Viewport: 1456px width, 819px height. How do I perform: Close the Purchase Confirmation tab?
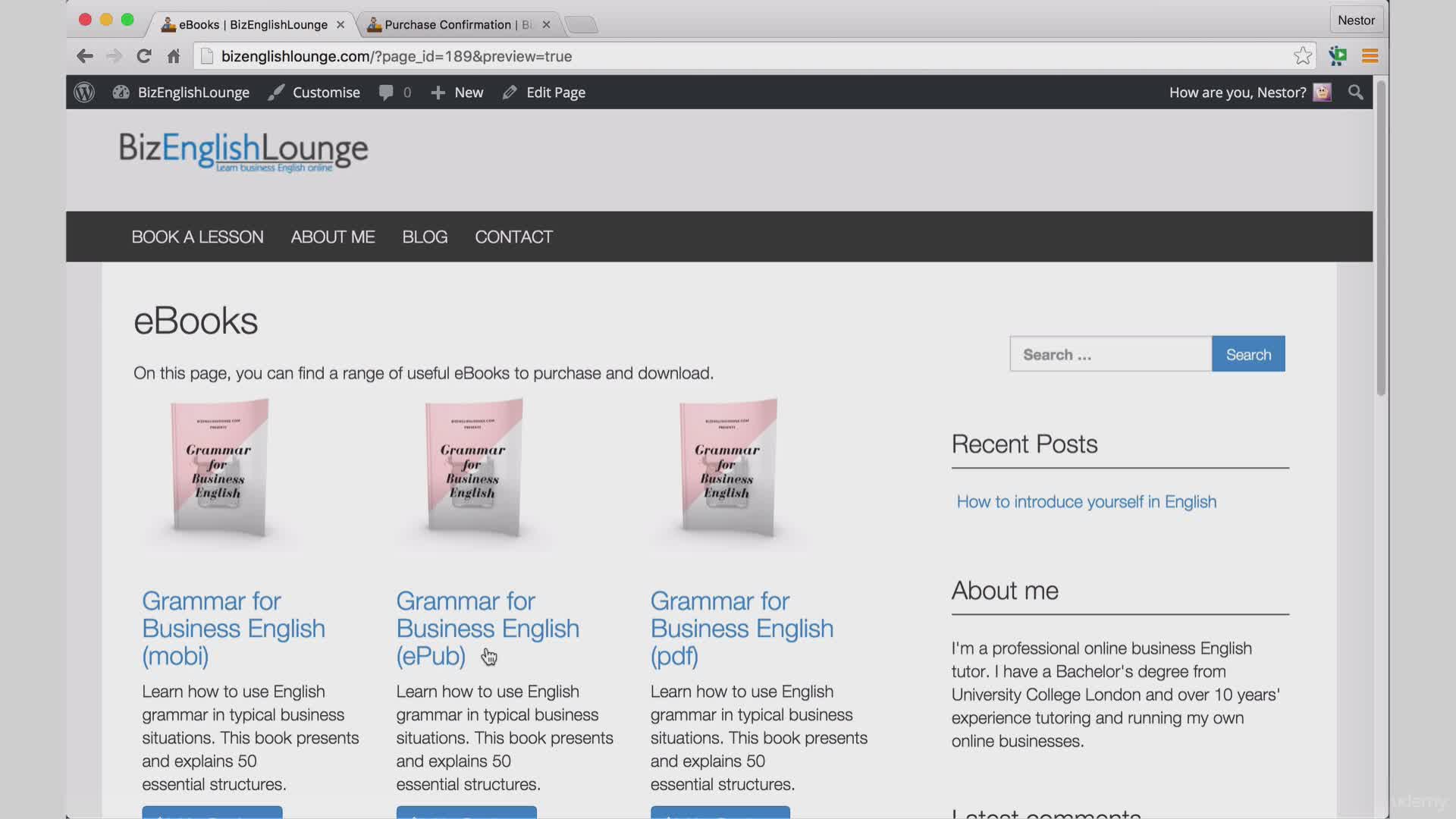point(546,25)
